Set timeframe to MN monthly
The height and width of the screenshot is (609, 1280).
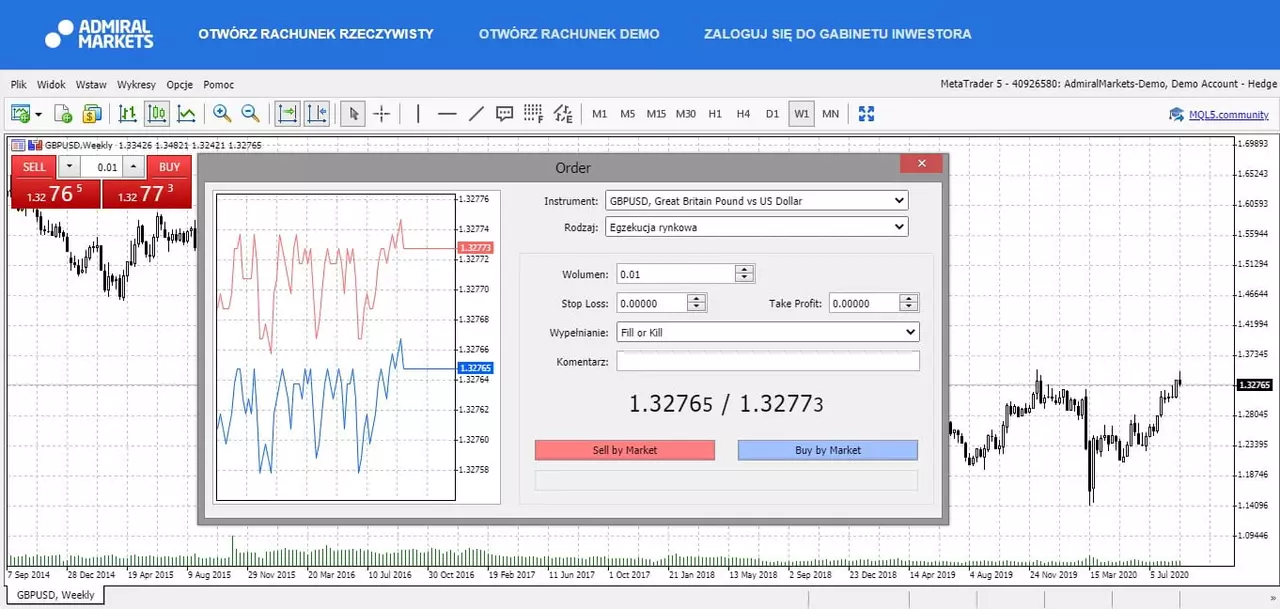pyautogui.click(x=830, y=114)
